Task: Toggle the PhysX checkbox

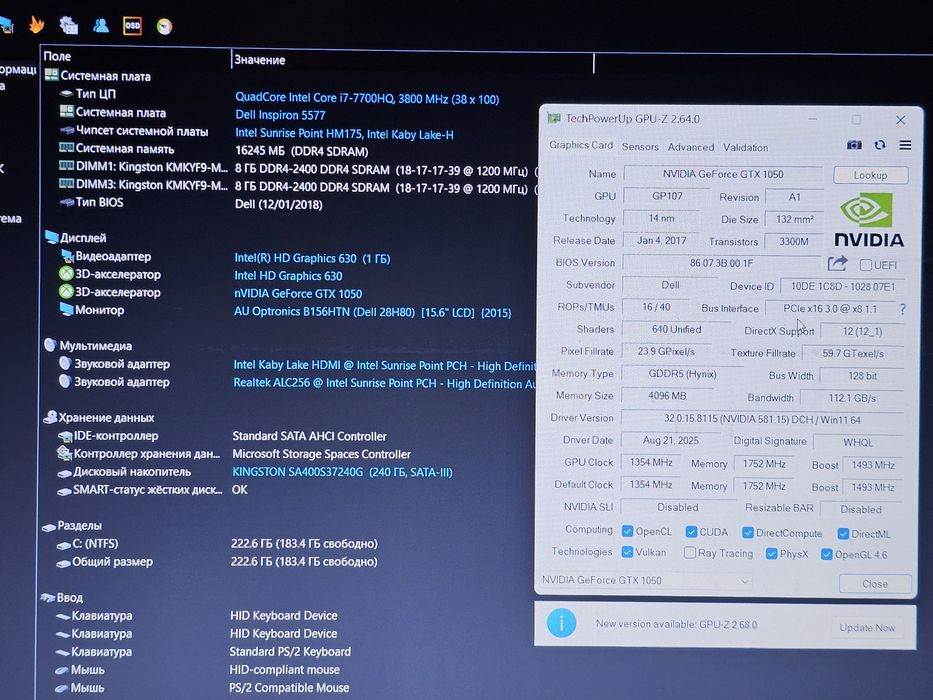Action: tap(772, 554)
